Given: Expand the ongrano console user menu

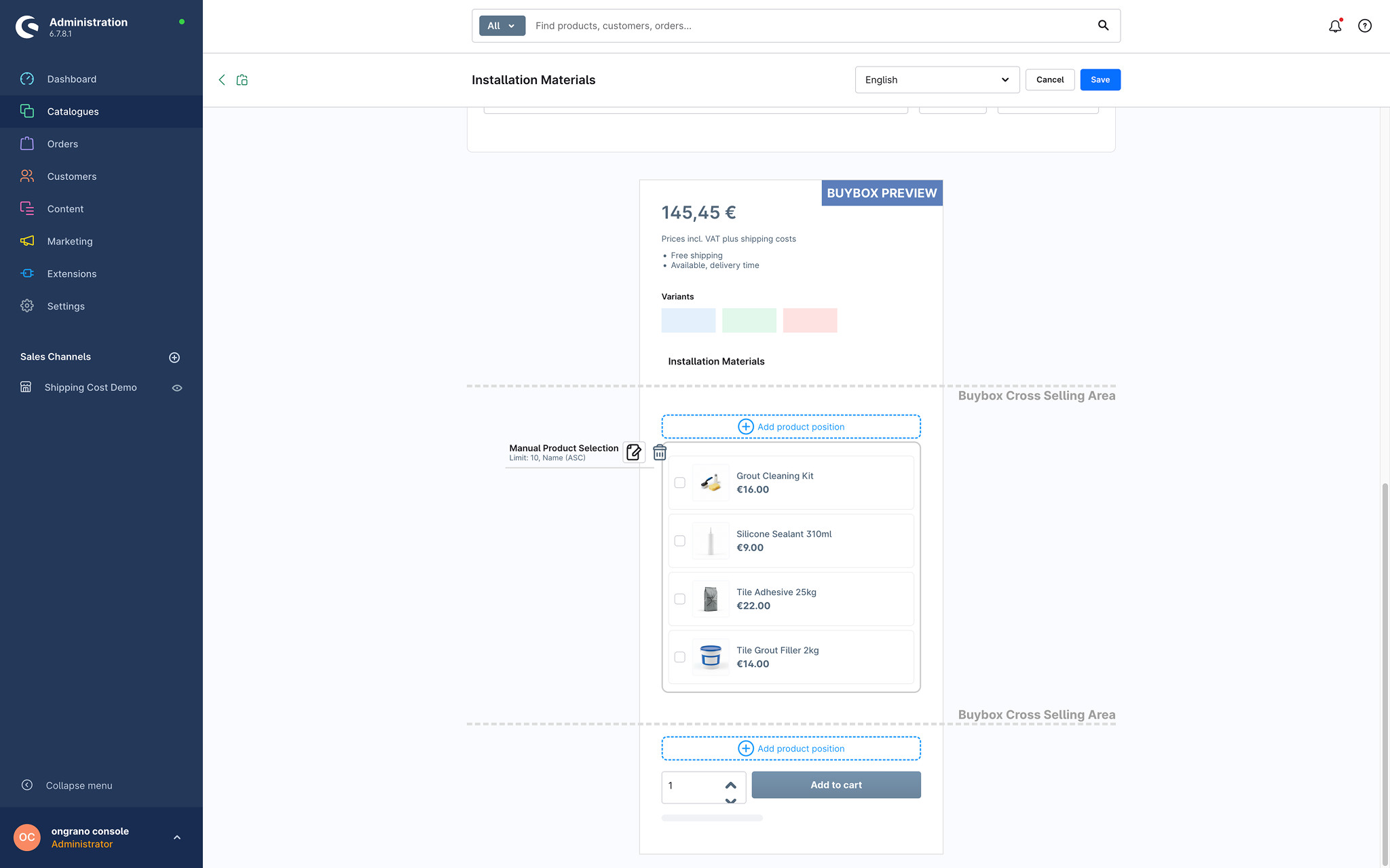Looking at the screenshot, I should click(x=177, y=837).
